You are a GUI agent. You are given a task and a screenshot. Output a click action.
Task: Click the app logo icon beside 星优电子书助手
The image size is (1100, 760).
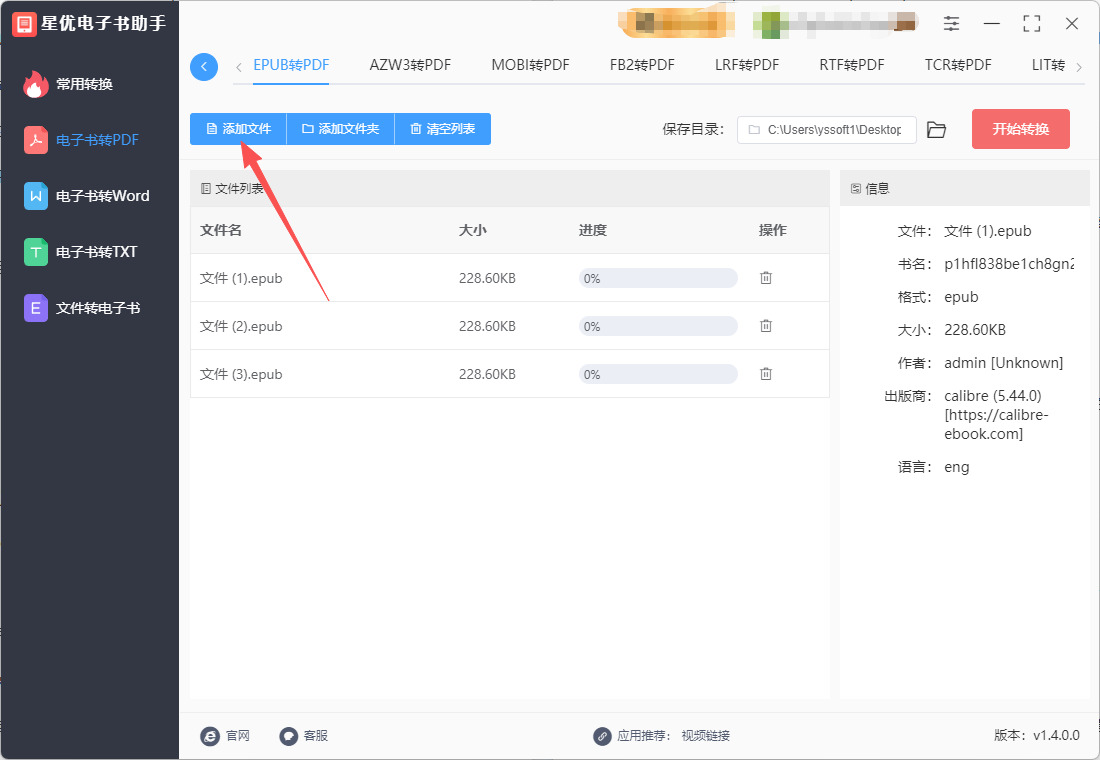[24, 24]
